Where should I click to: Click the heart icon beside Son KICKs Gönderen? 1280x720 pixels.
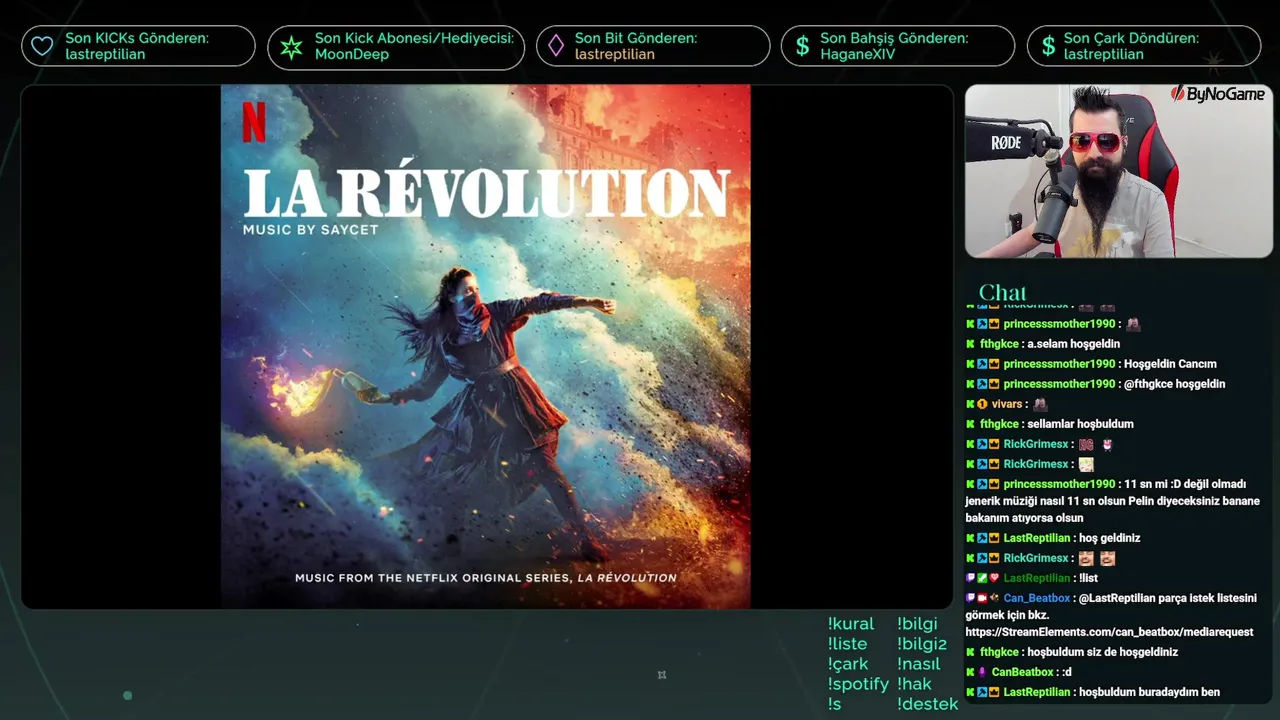point(41,46)
